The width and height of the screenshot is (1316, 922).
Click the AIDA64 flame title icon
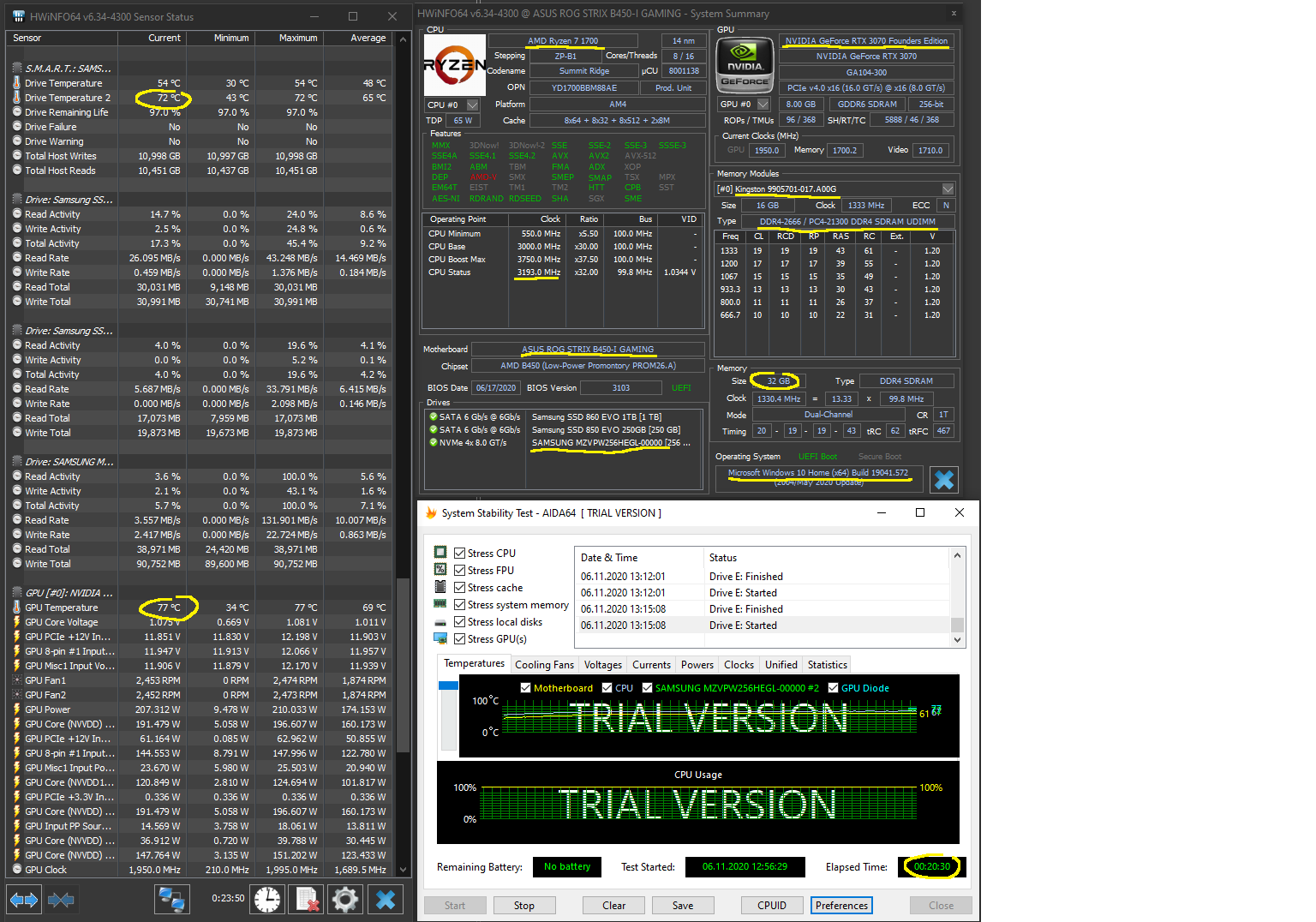(432, 512)
